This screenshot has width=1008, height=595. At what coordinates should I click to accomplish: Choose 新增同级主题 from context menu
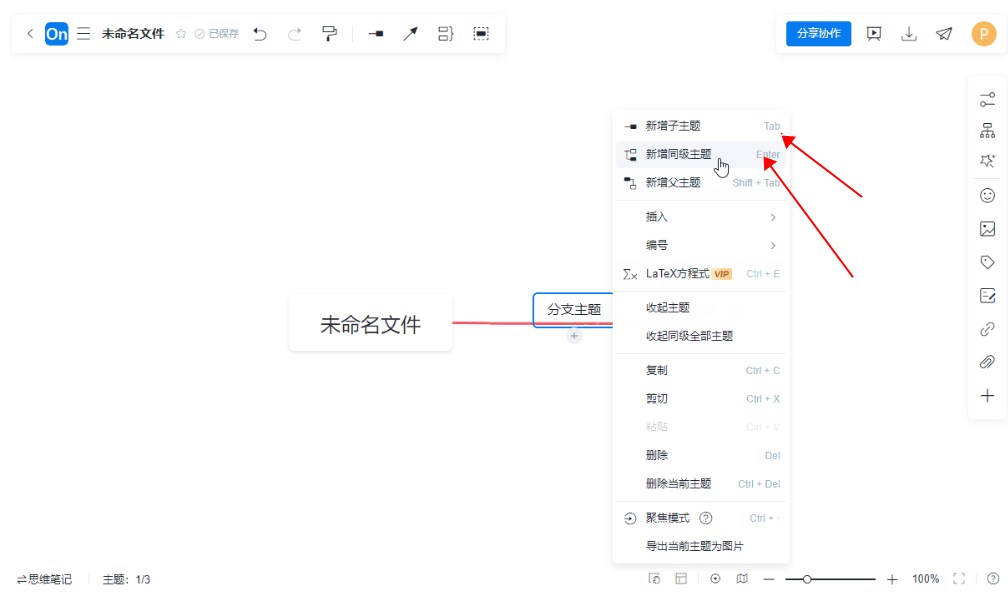[x=679, y=155]
